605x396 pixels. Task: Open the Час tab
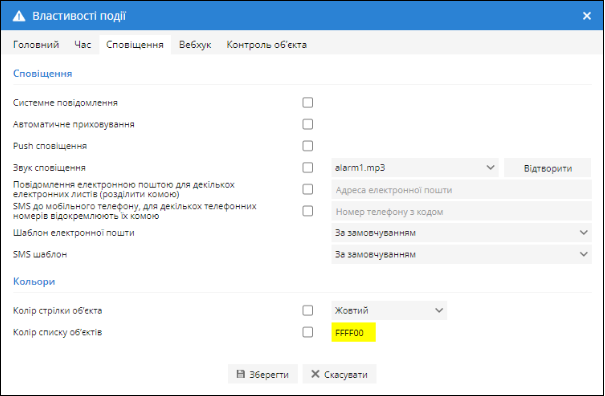coord(83,45)
